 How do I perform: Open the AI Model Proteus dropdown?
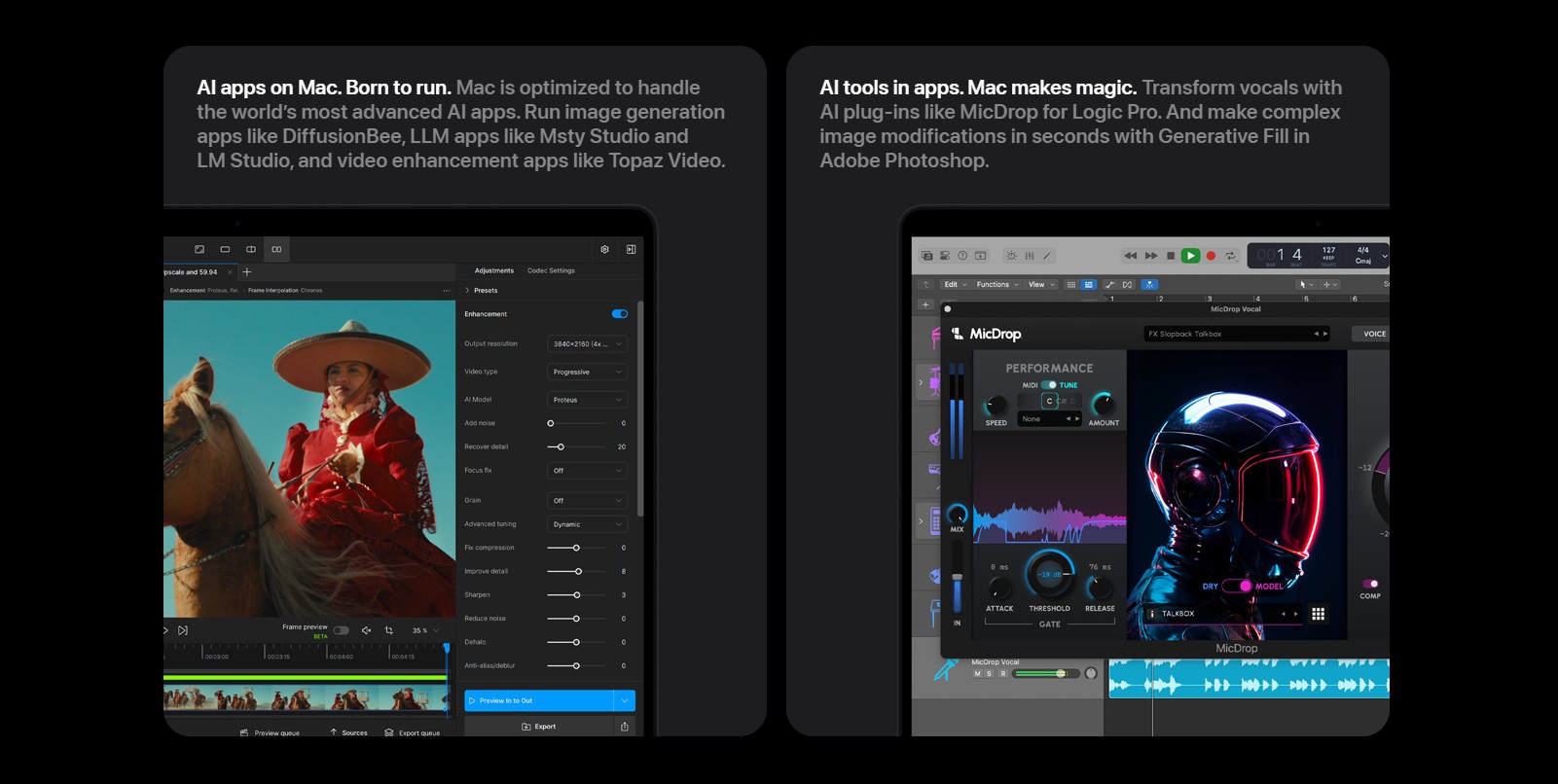[x=588, y=400]
